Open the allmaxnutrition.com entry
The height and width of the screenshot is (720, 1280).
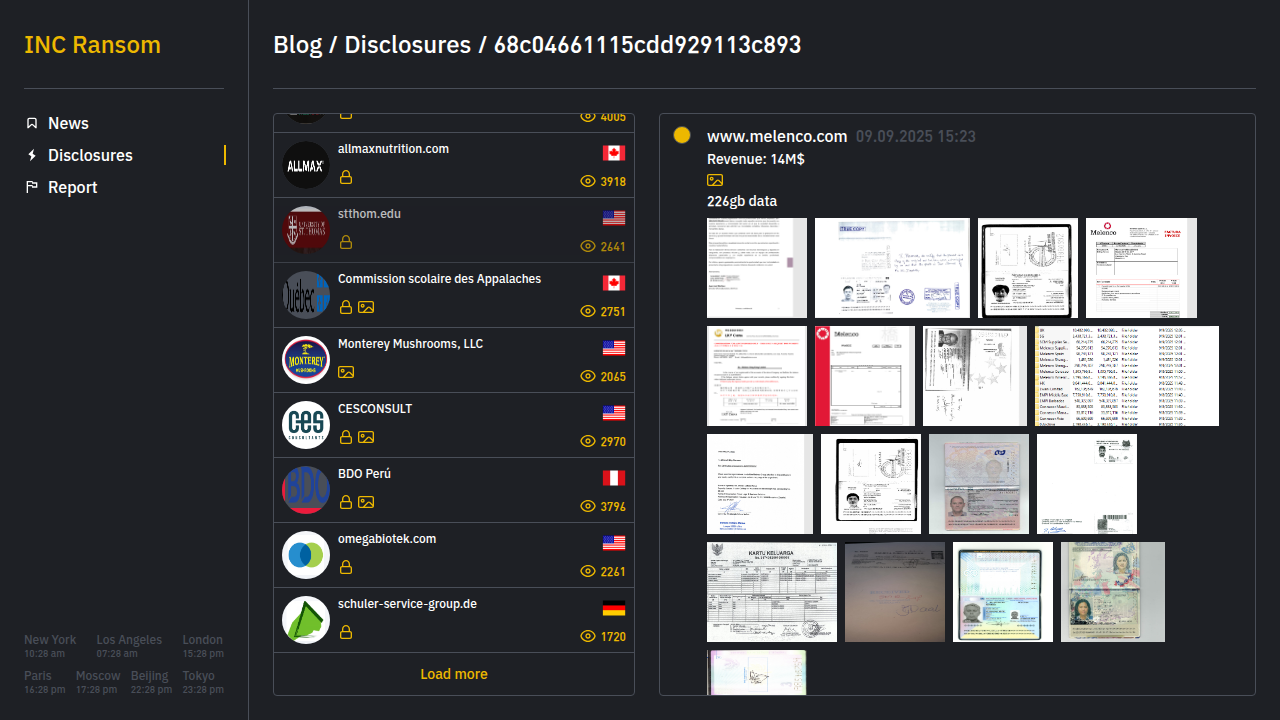[454, 165]
